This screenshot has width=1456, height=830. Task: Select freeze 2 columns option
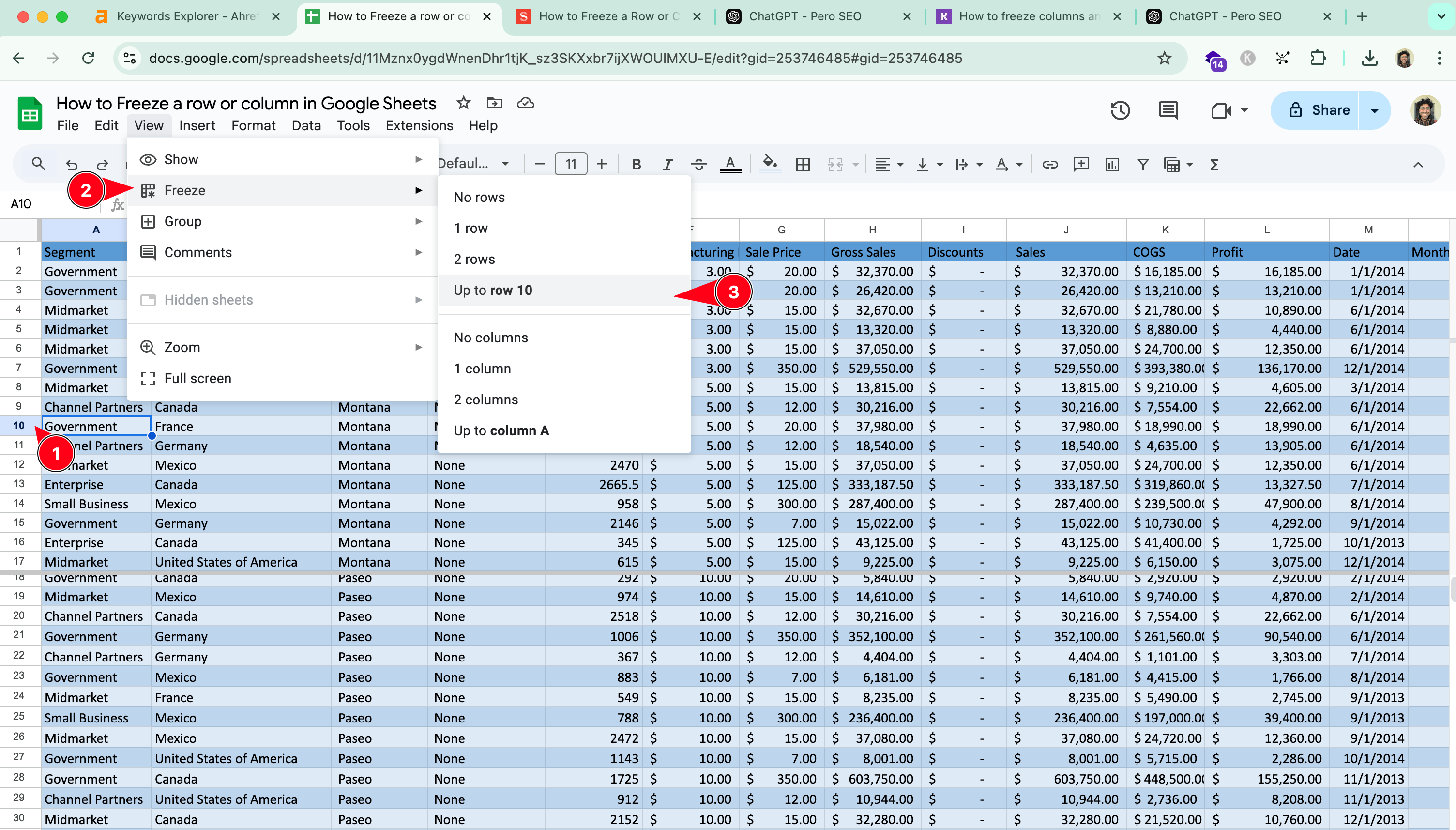point(564,400)
